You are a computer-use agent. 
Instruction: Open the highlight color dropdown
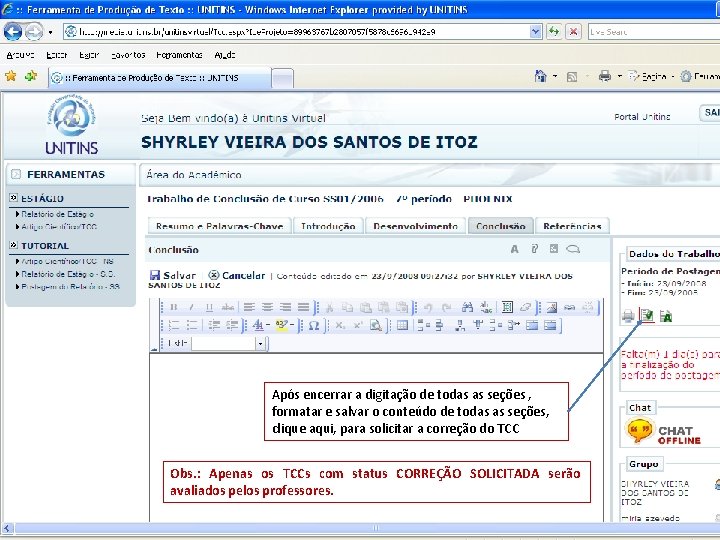coord(292,326)
